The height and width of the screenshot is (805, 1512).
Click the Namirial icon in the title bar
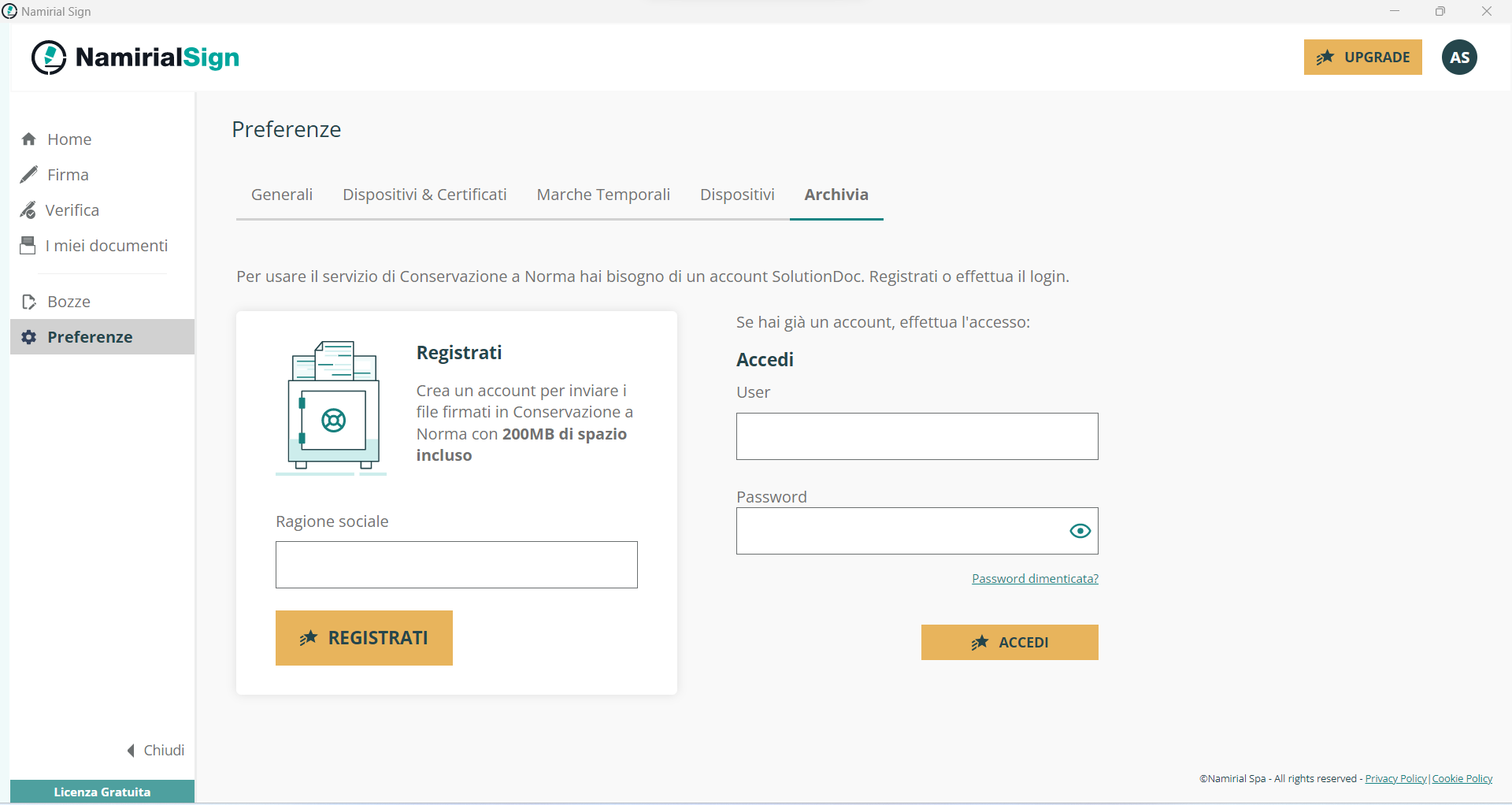tap(9, 11)
